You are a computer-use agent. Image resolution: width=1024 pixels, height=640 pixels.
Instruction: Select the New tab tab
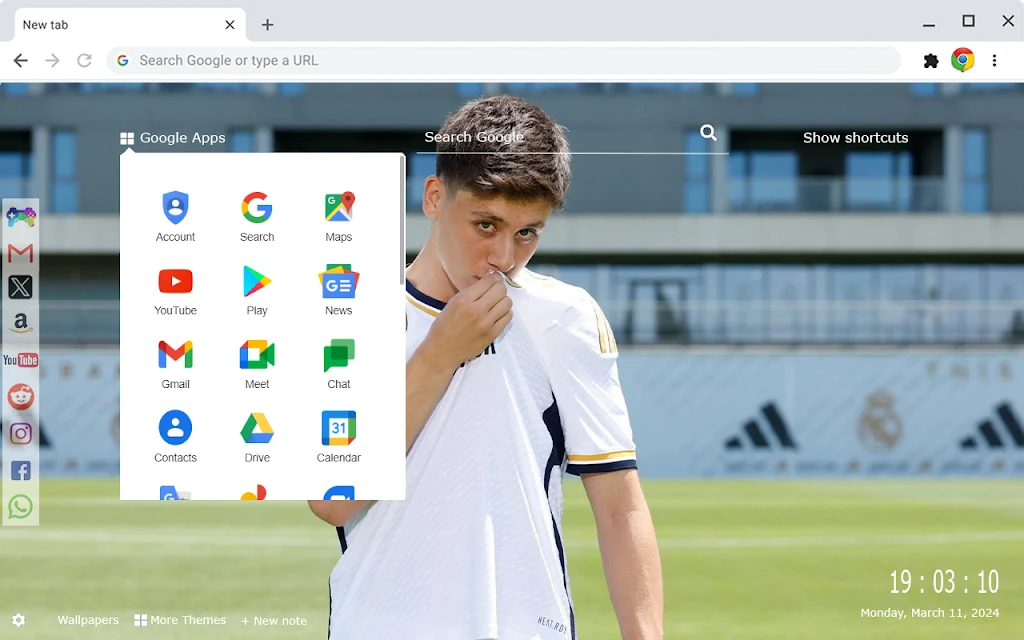130,25
